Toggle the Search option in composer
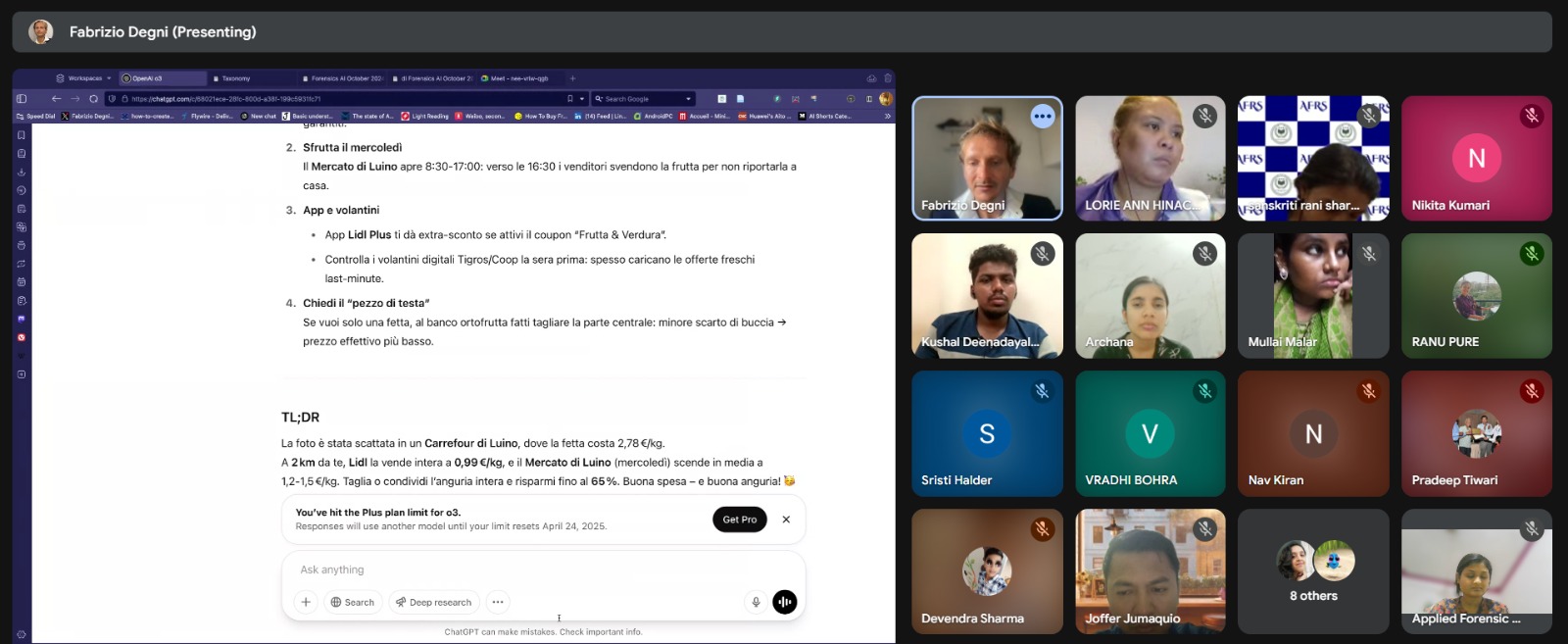 coord(353,602)
